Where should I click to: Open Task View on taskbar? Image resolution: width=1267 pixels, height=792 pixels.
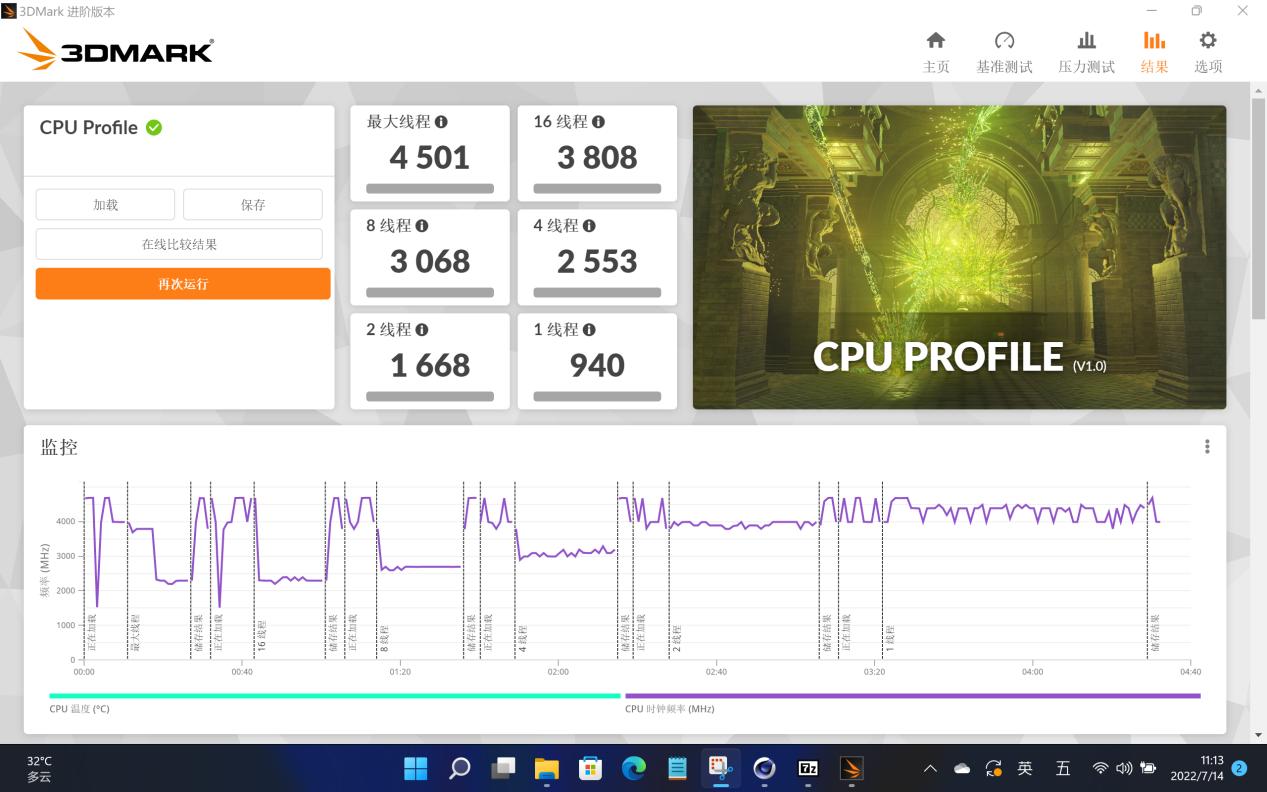point(503,768)
